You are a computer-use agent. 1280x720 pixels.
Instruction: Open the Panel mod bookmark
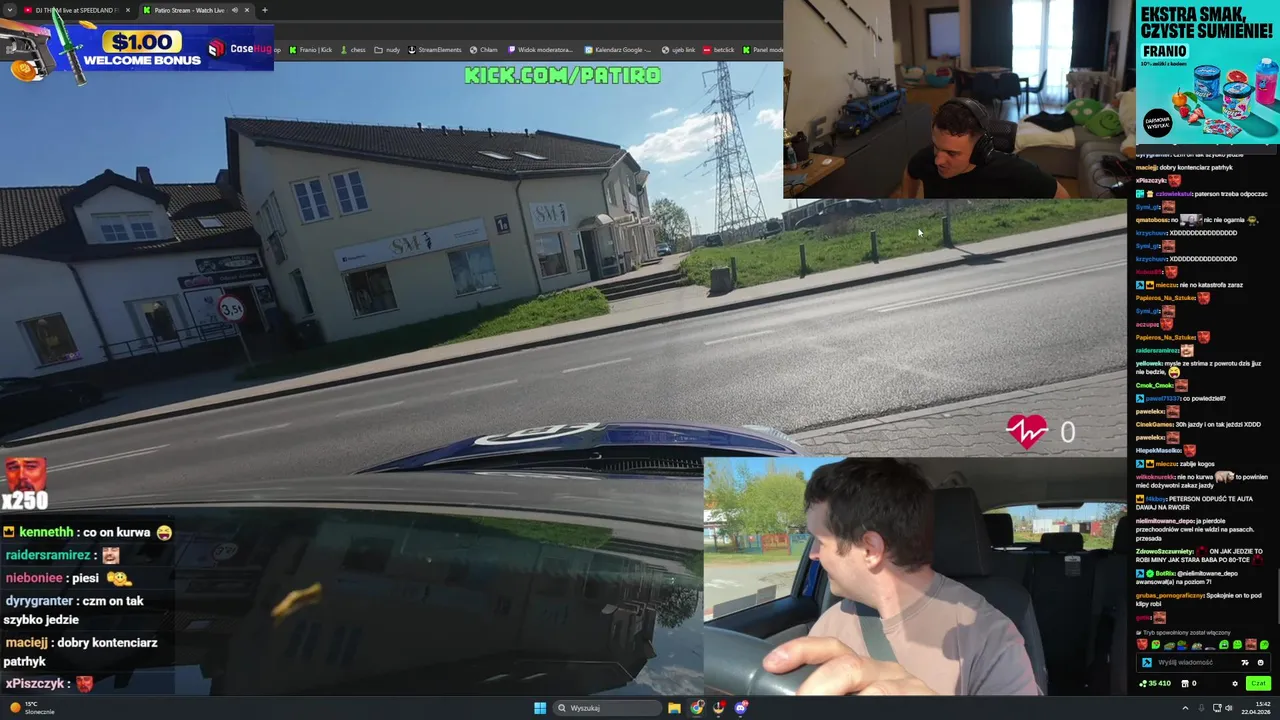pos(762,49)
